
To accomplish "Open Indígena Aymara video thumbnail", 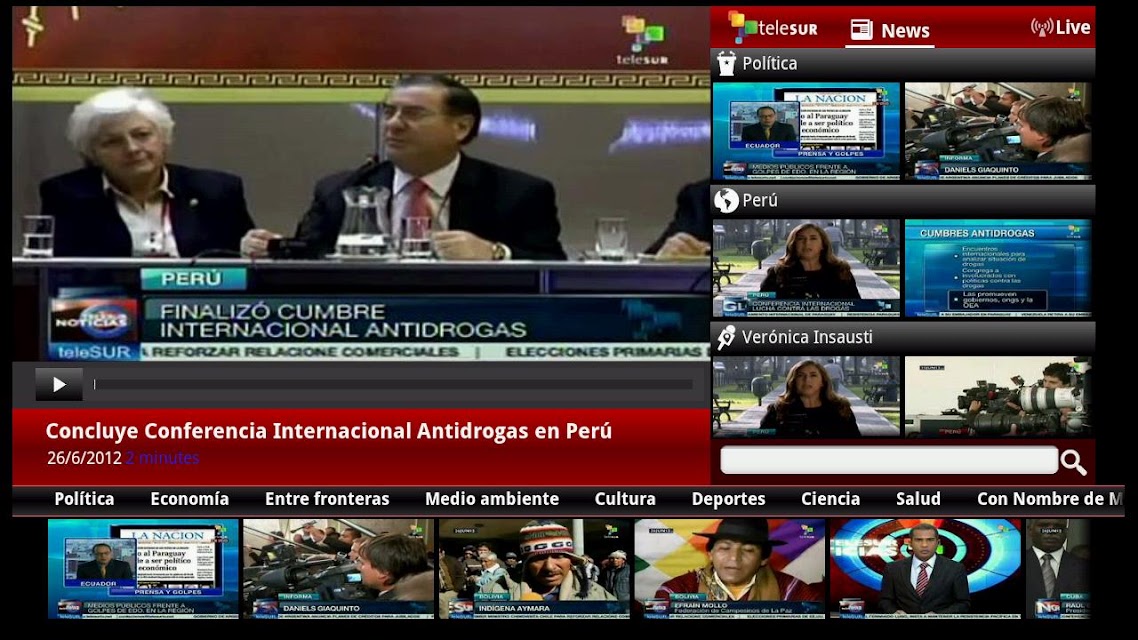I will click(534, 569).
